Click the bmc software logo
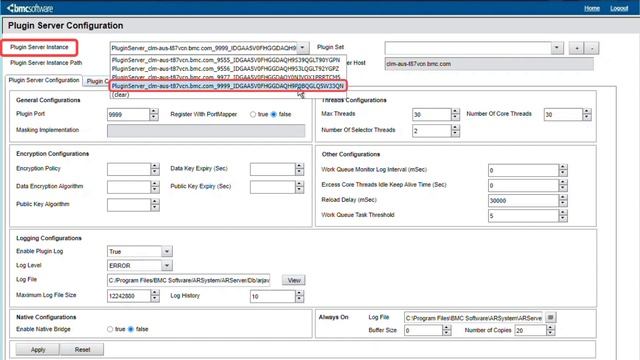 [30, 8]
